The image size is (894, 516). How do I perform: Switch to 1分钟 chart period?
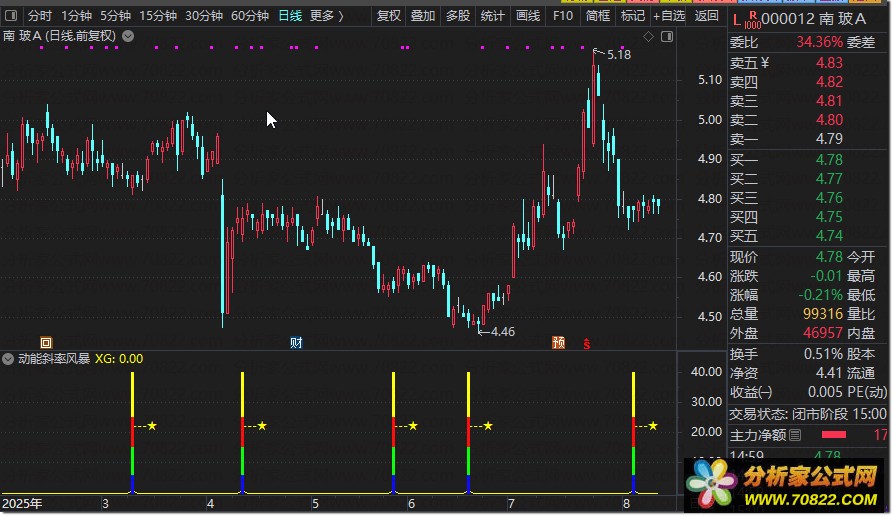(76, 15)
